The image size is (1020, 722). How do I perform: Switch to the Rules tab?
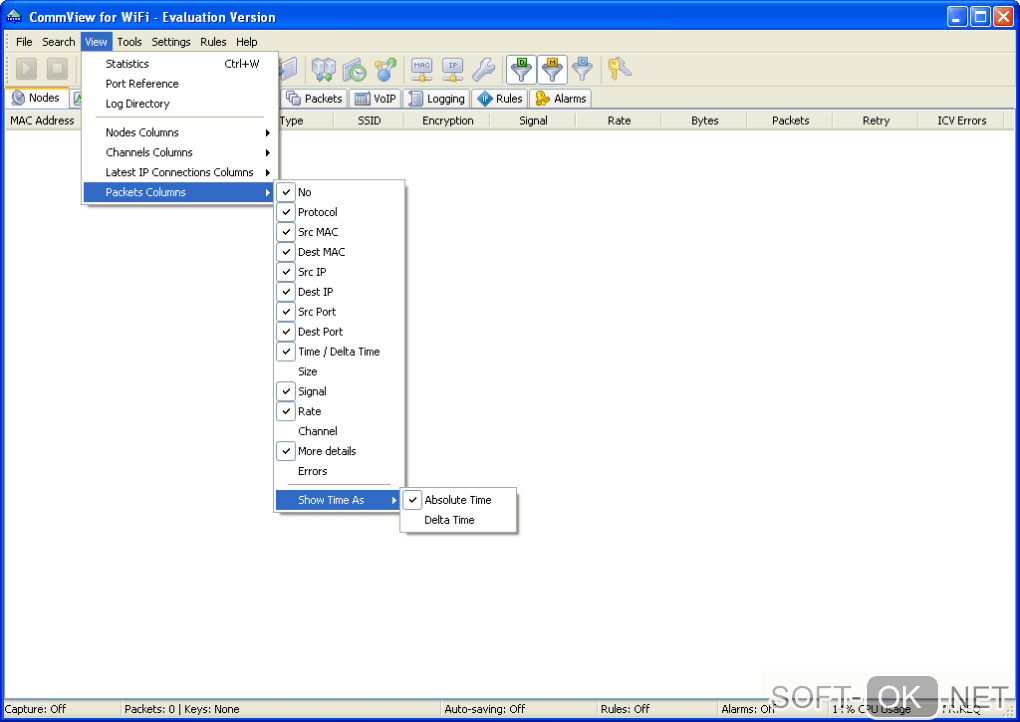[x=500, y=98]
